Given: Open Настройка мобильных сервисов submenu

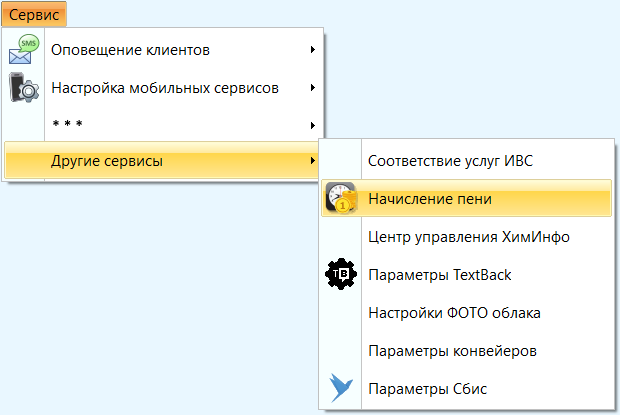Looking at the screenshot, I should coord(163,88).
